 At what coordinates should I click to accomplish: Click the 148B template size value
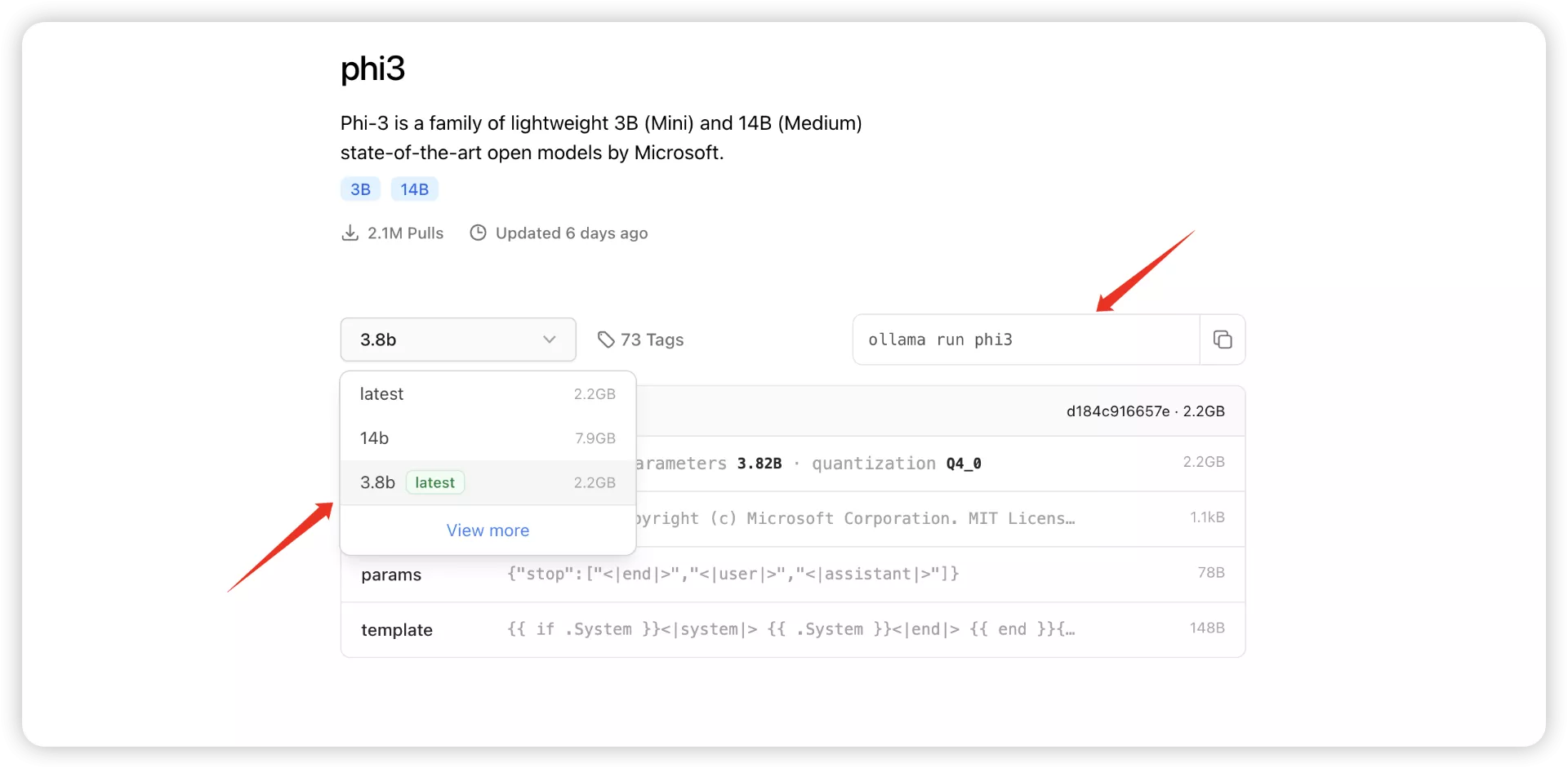pos(1207,628)
